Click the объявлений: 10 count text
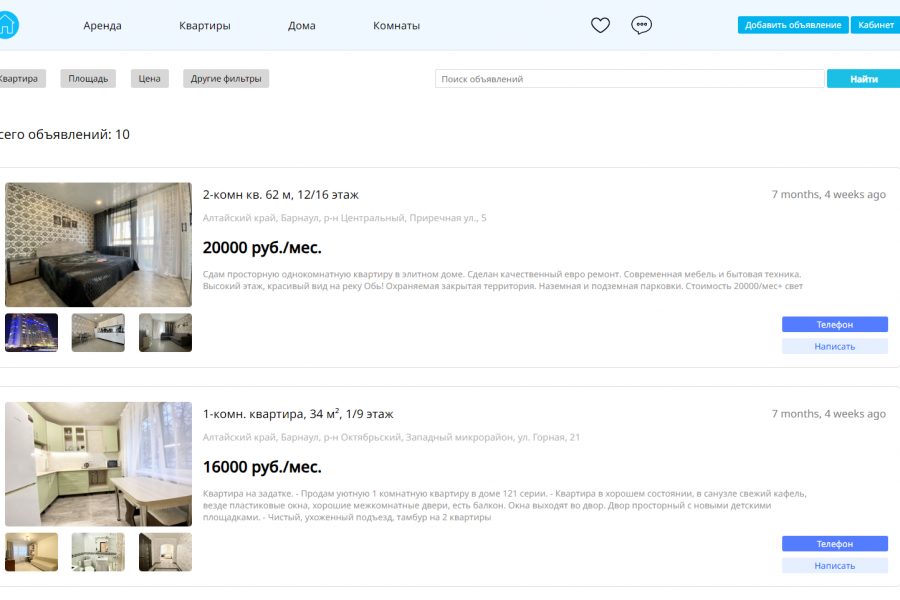 (x=65, y=134)
